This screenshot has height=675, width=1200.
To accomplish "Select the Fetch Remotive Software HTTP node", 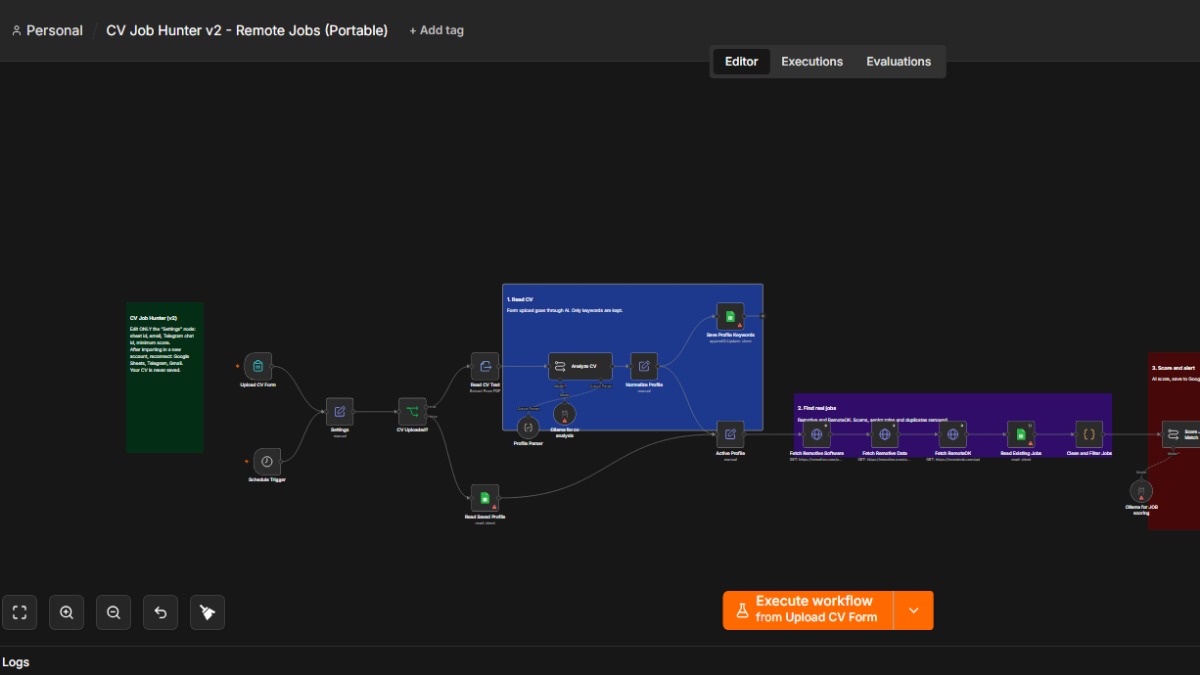I will point(816,434).
